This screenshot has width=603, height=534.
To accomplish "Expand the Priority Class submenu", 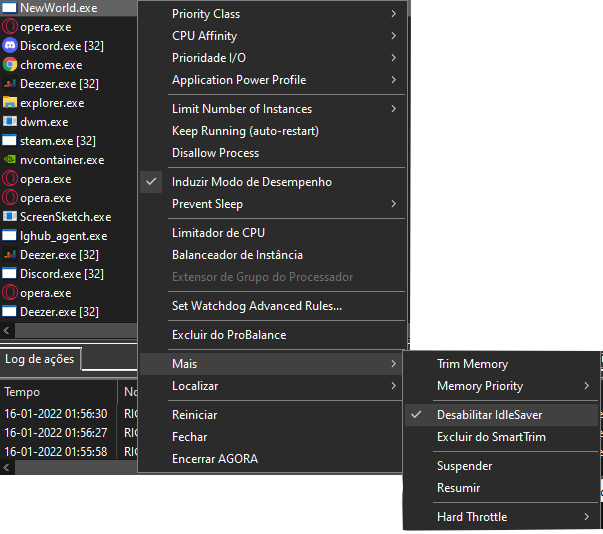I will click(273, 14).
